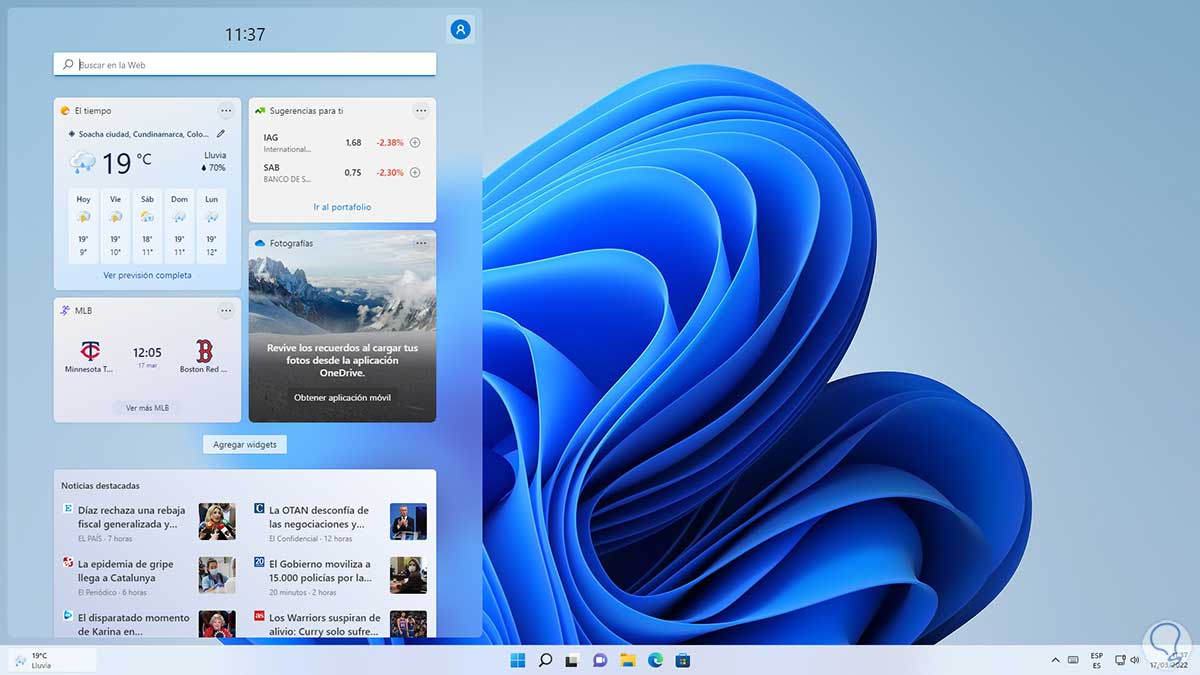
Task: Click the network tray icon
Action: (1121, 660)
